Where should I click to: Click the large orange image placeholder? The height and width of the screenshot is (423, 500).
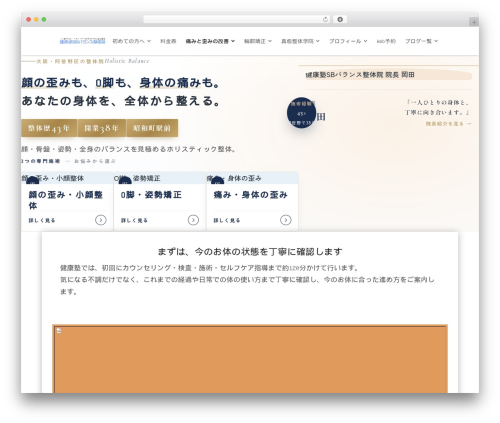point(250,359)
